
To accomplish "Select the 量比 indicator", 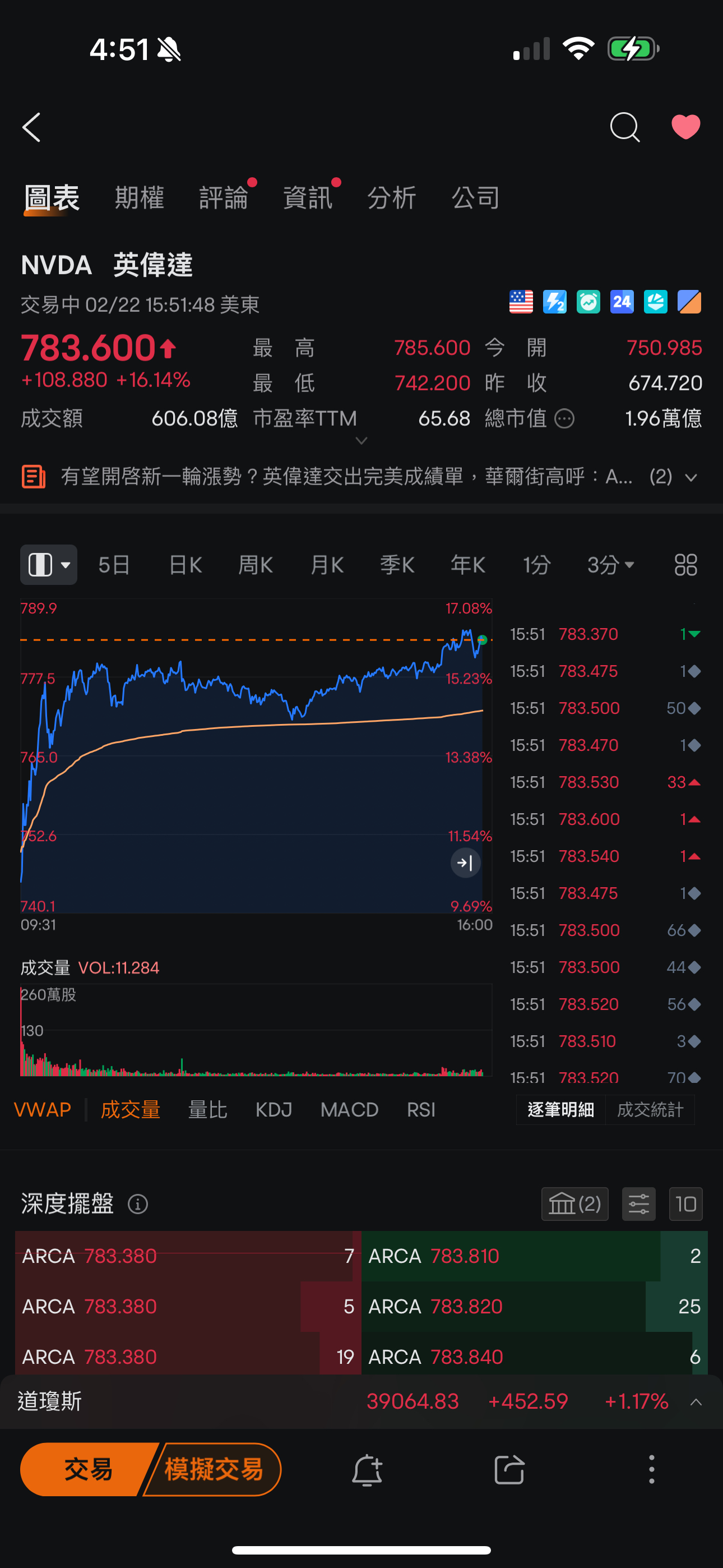I will click(207, 1110).
